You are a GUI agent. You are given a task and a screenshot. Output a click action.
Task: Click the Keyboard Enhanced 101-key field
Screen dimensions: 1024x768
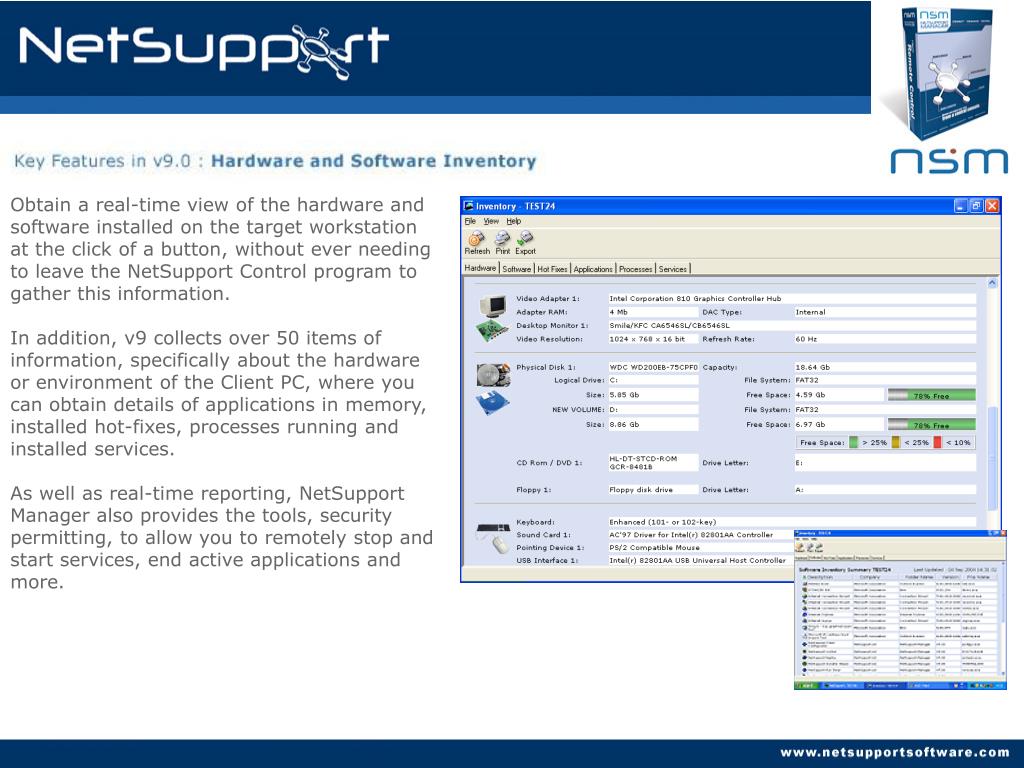pos(792,522)
